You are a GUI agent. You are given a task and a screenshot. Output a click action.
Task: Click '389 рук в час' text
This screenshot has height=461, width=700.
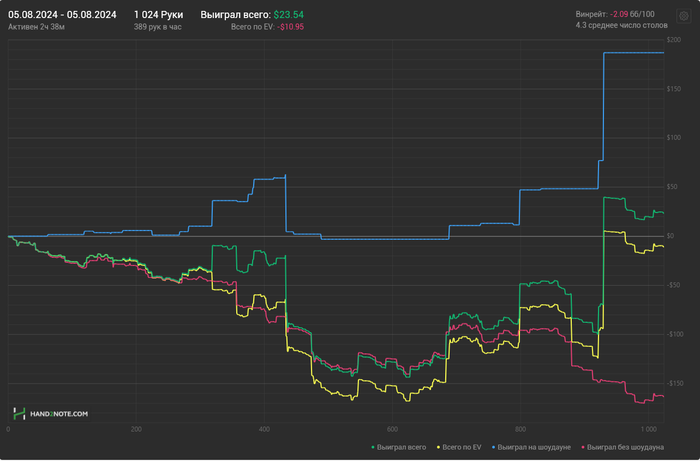157,27
